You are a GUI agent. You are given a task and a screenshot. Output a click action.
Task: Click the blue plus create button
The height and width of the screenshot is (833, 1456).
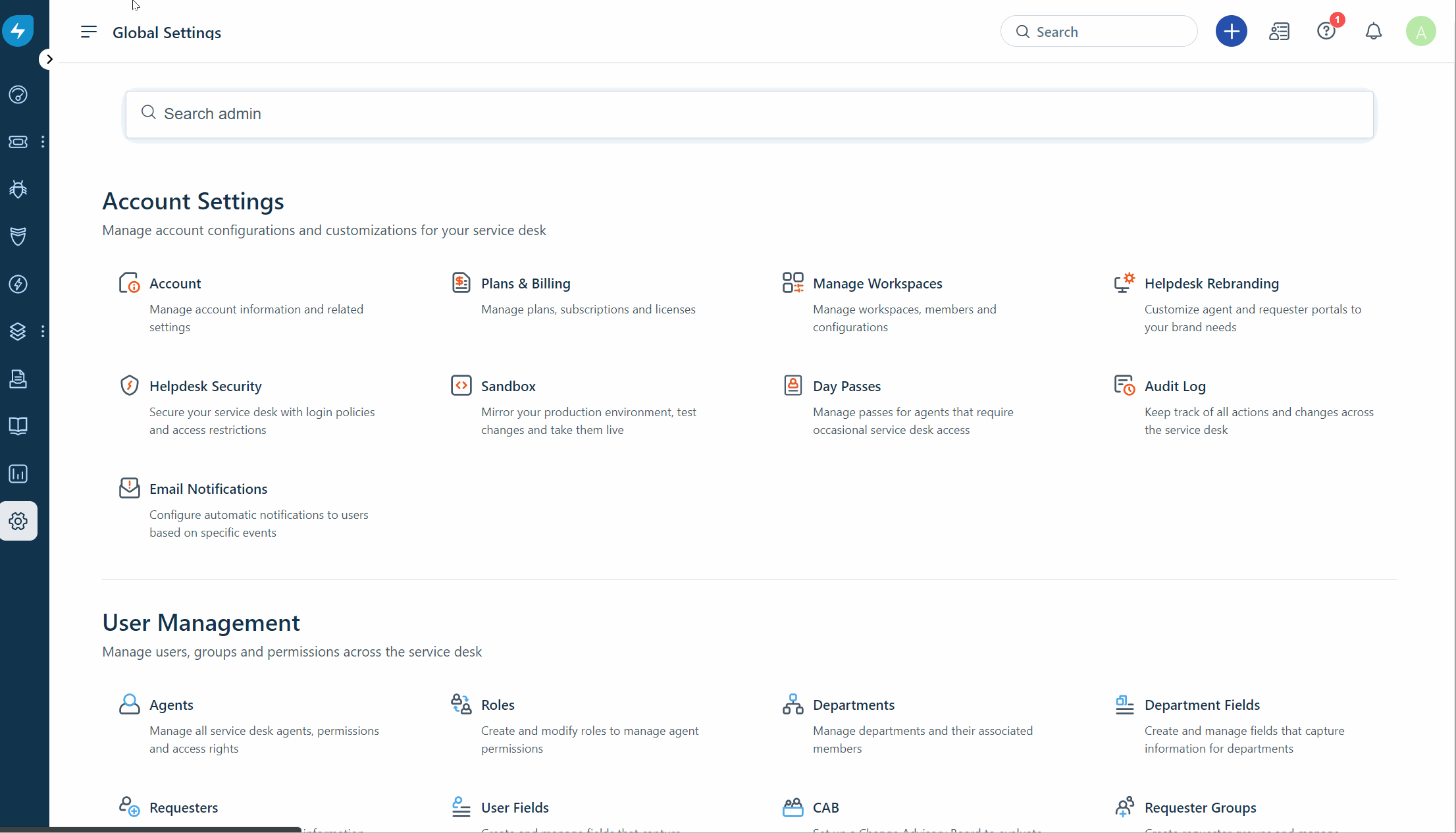pyautogui.click(x=1231, y=32)
